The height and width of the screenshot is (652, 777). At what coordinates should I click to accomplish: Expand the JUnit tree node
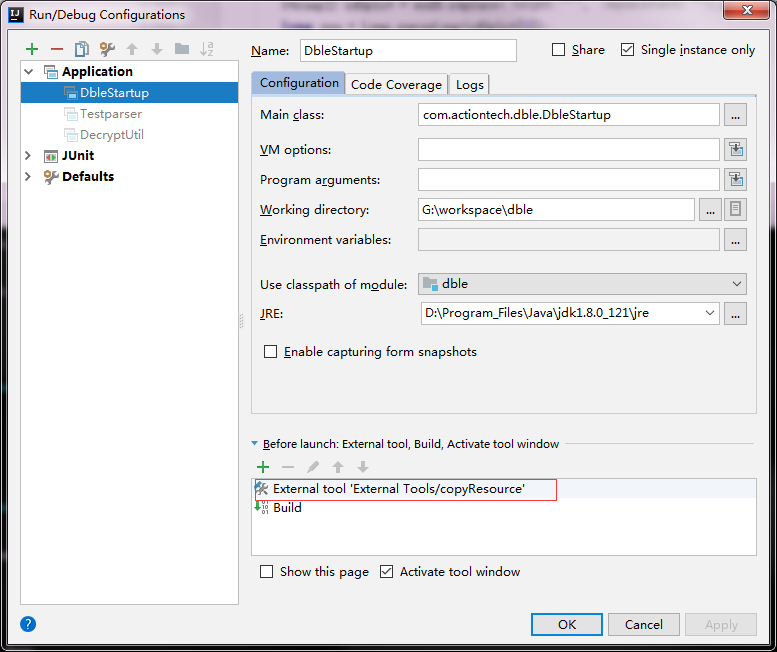pyautogui.click(x=28, y=155)
